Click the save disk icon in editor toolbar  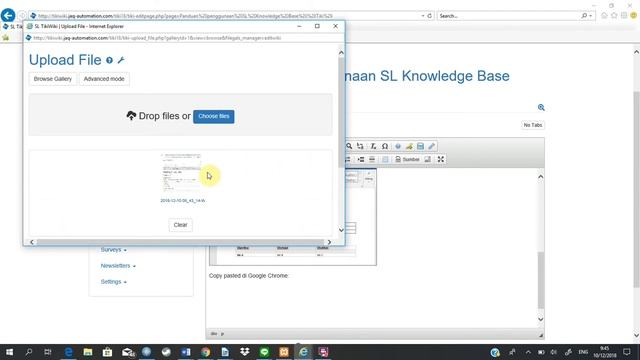420,146
